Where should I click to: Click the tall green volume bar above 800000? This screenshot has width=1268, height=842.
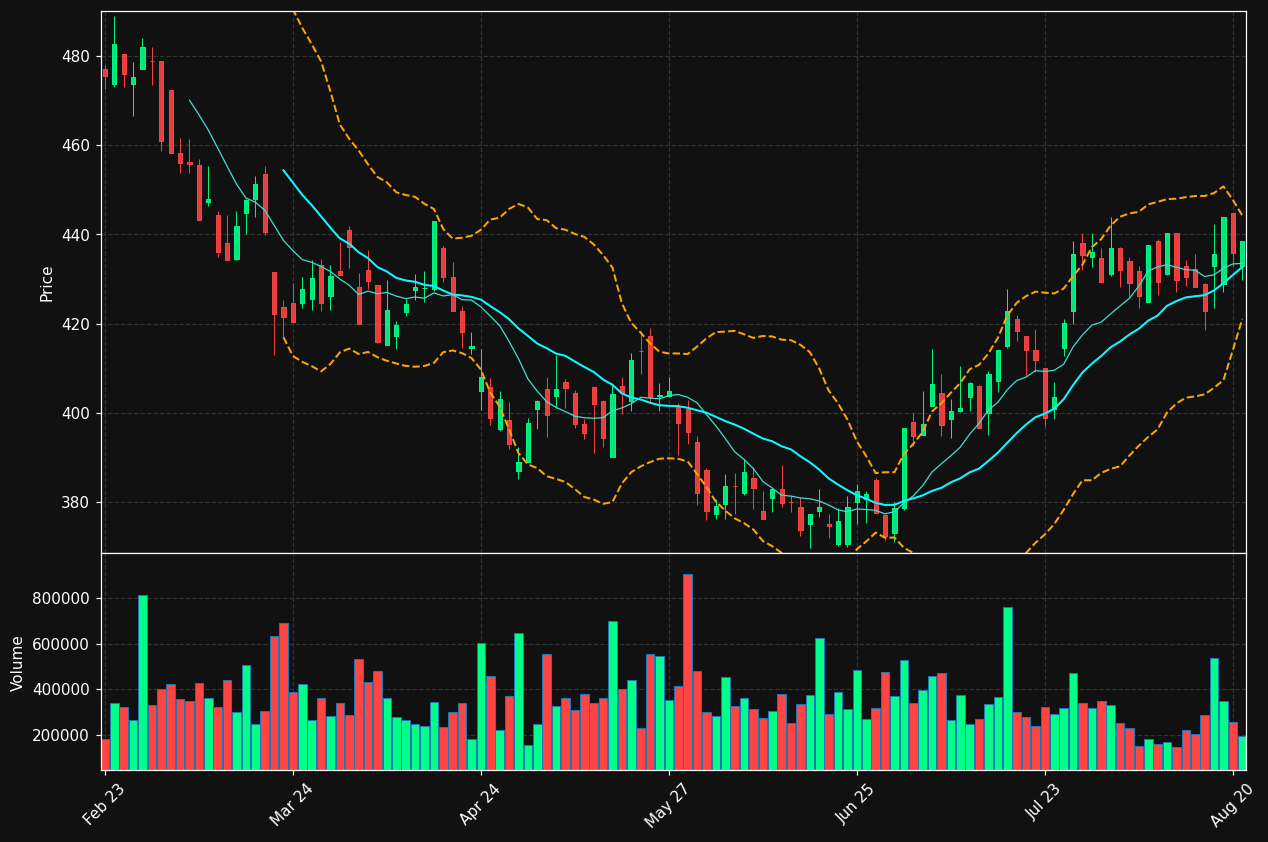coord(143,682)
